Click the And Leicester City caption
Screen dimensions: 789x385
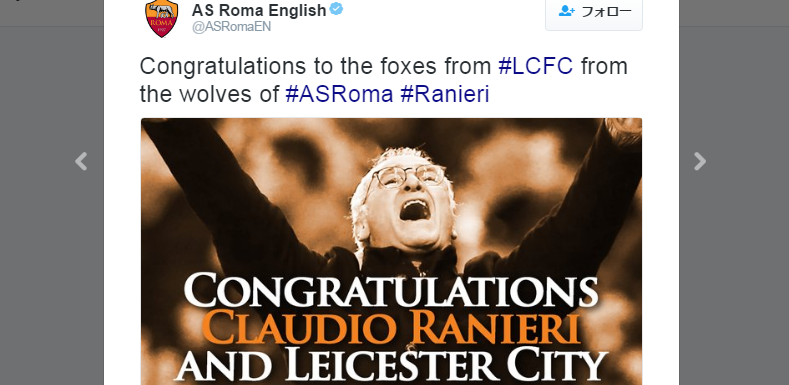(391, 365)
